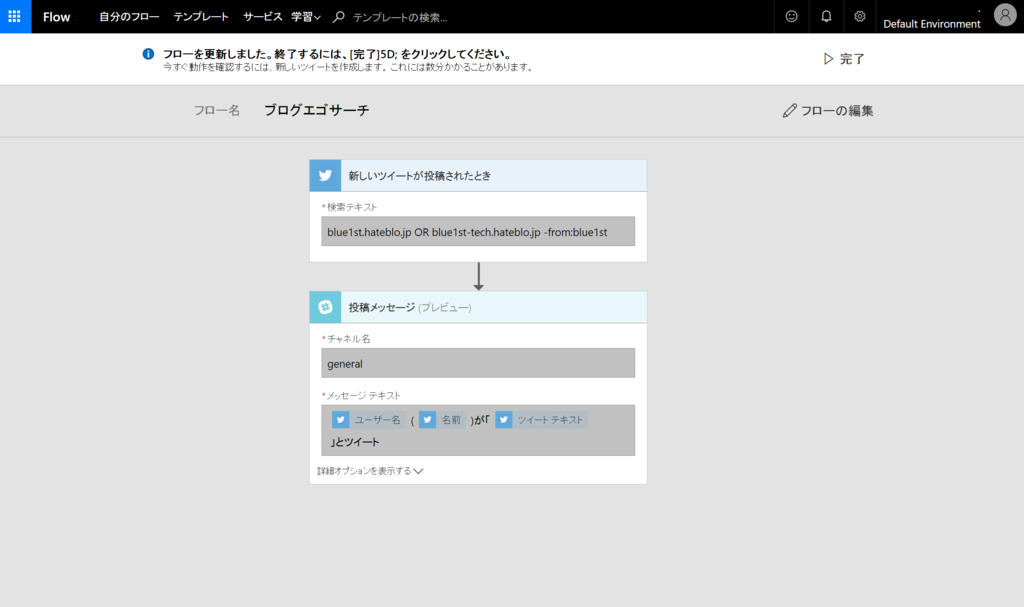Screen dimensions: 1024x607
Task: Click the ツイート テキスト token icon
Action: (x=504, y=419)
